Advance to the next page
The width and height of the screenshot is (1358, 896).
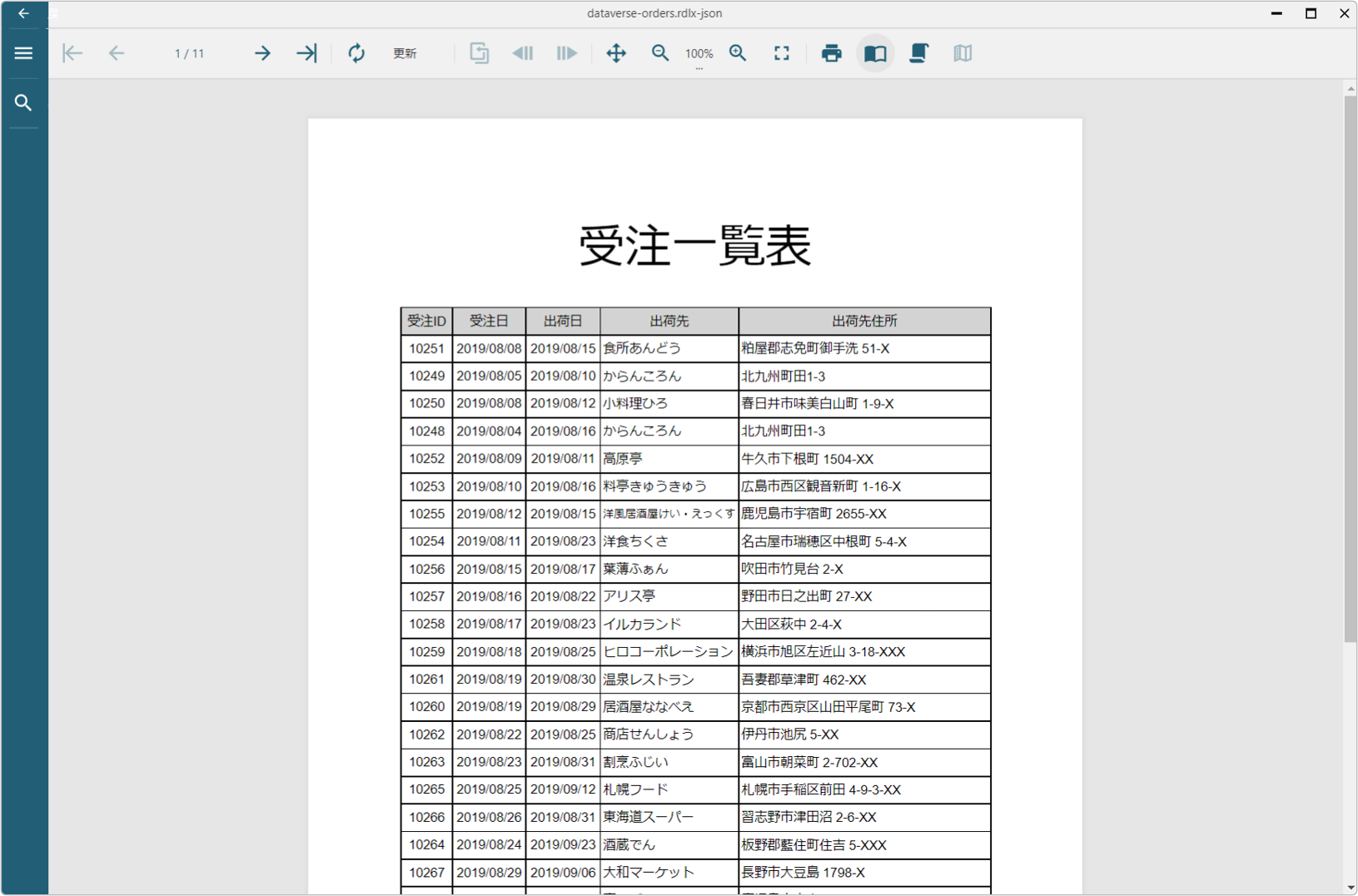[x=262, y=53]
